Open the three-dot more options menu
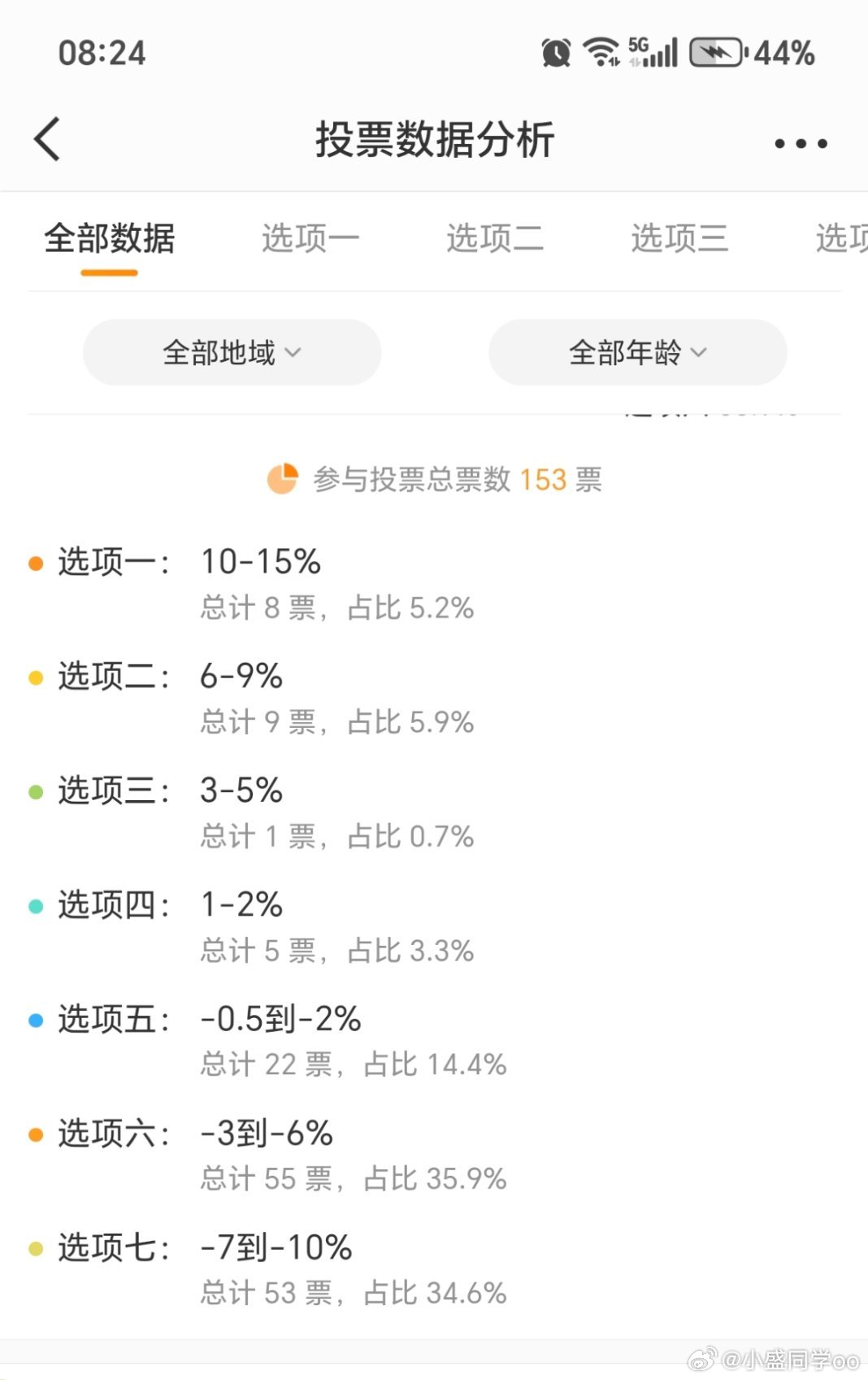This screenshot has height=1380, width=868. 801,144
